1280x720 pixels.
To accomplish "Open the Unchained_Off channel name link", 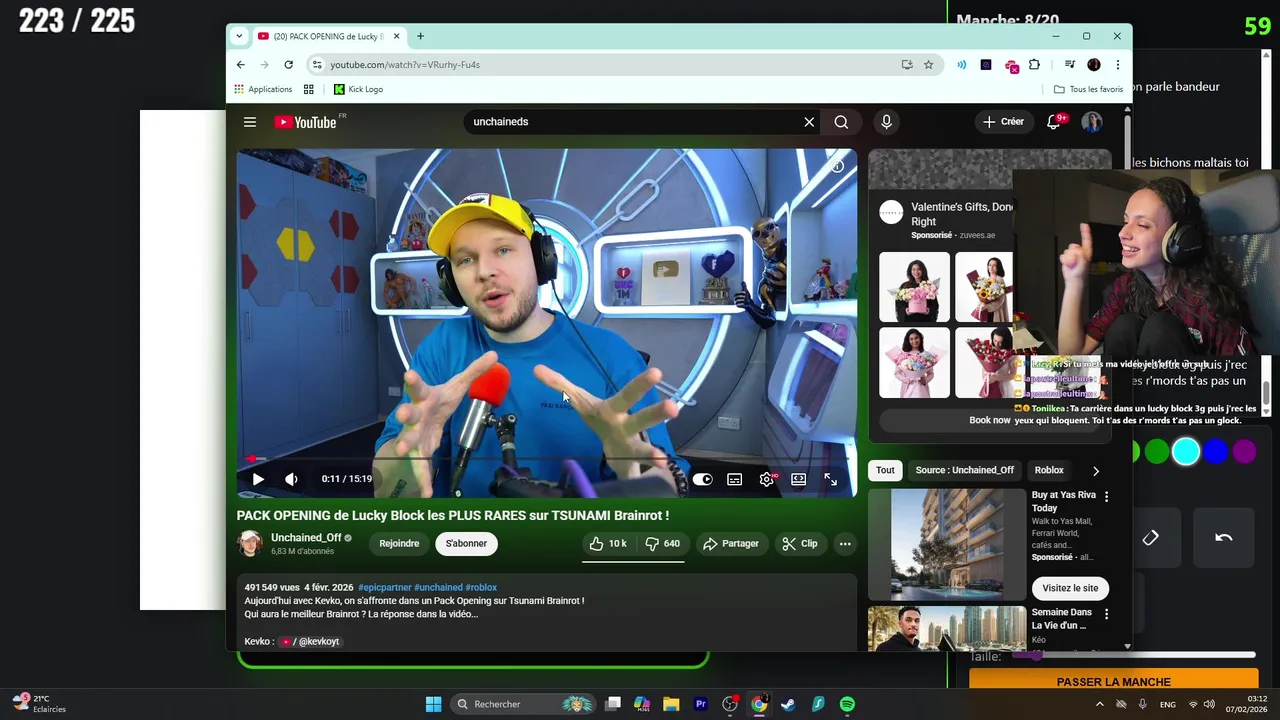I will [306, 537].
